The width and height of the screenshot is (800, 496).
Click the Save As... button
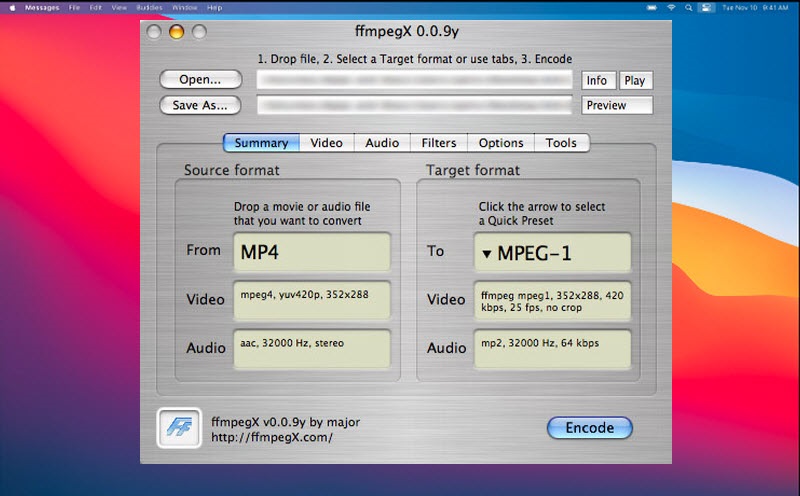(x=200, y=105)
